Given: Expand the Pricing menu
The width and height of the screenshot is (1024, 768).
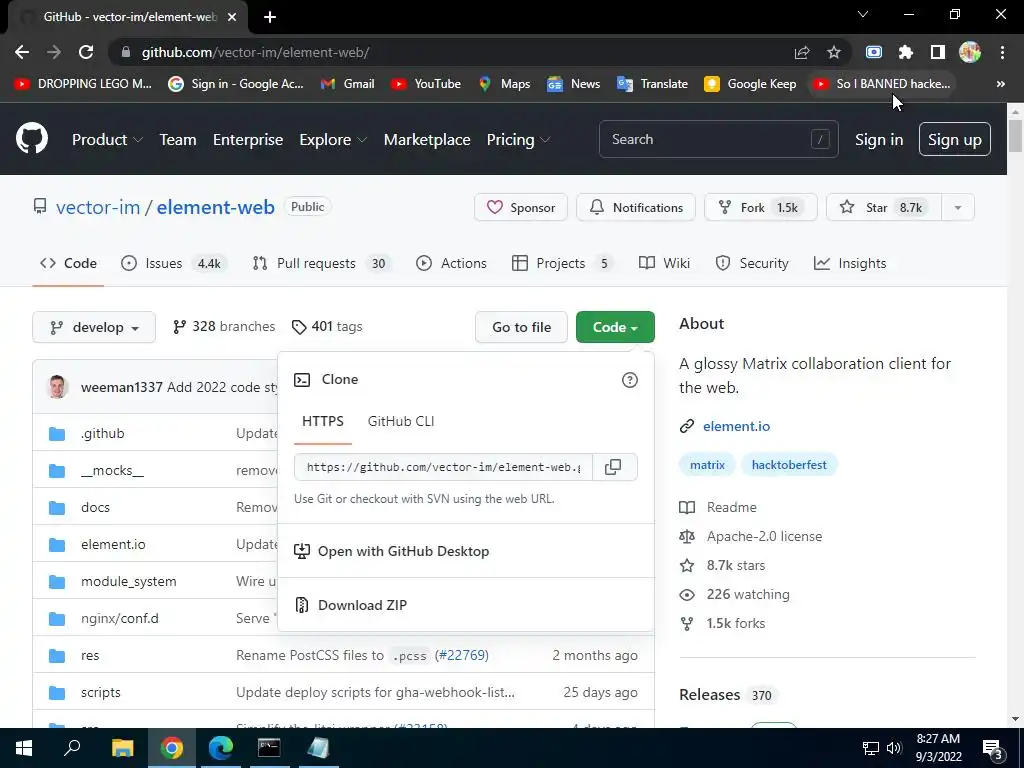Looking at the screenshot, I should pos(519,139).
